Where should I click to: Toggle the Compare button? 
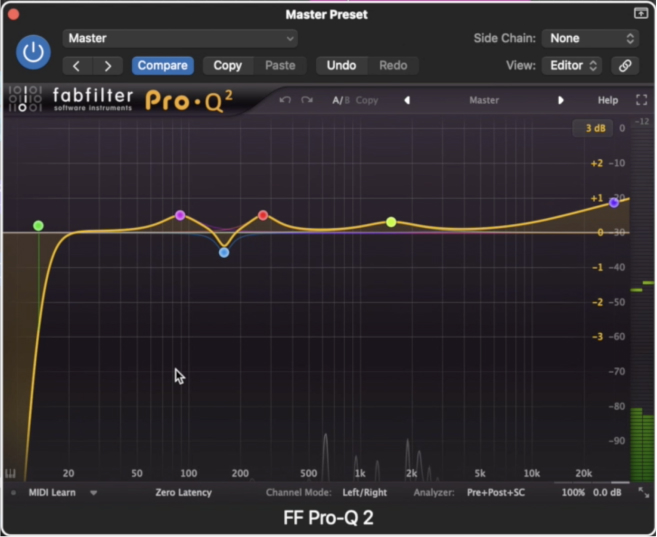[x=163, y=65]
